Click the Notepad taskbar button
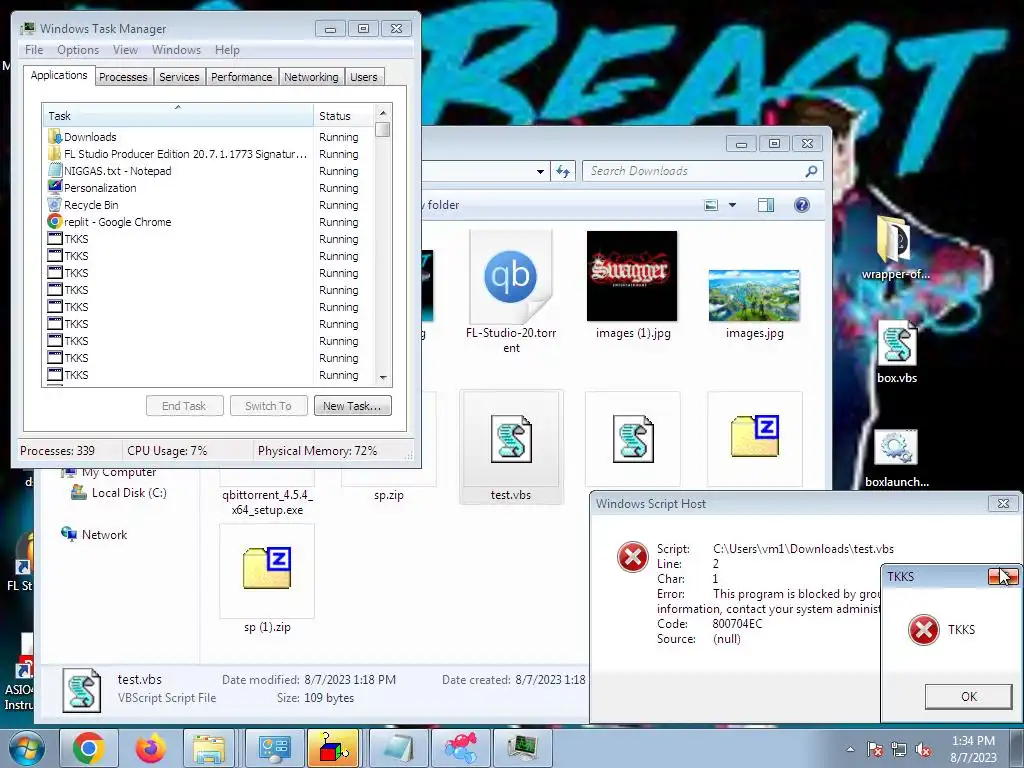1024x768 pixels. pos(398,748)
